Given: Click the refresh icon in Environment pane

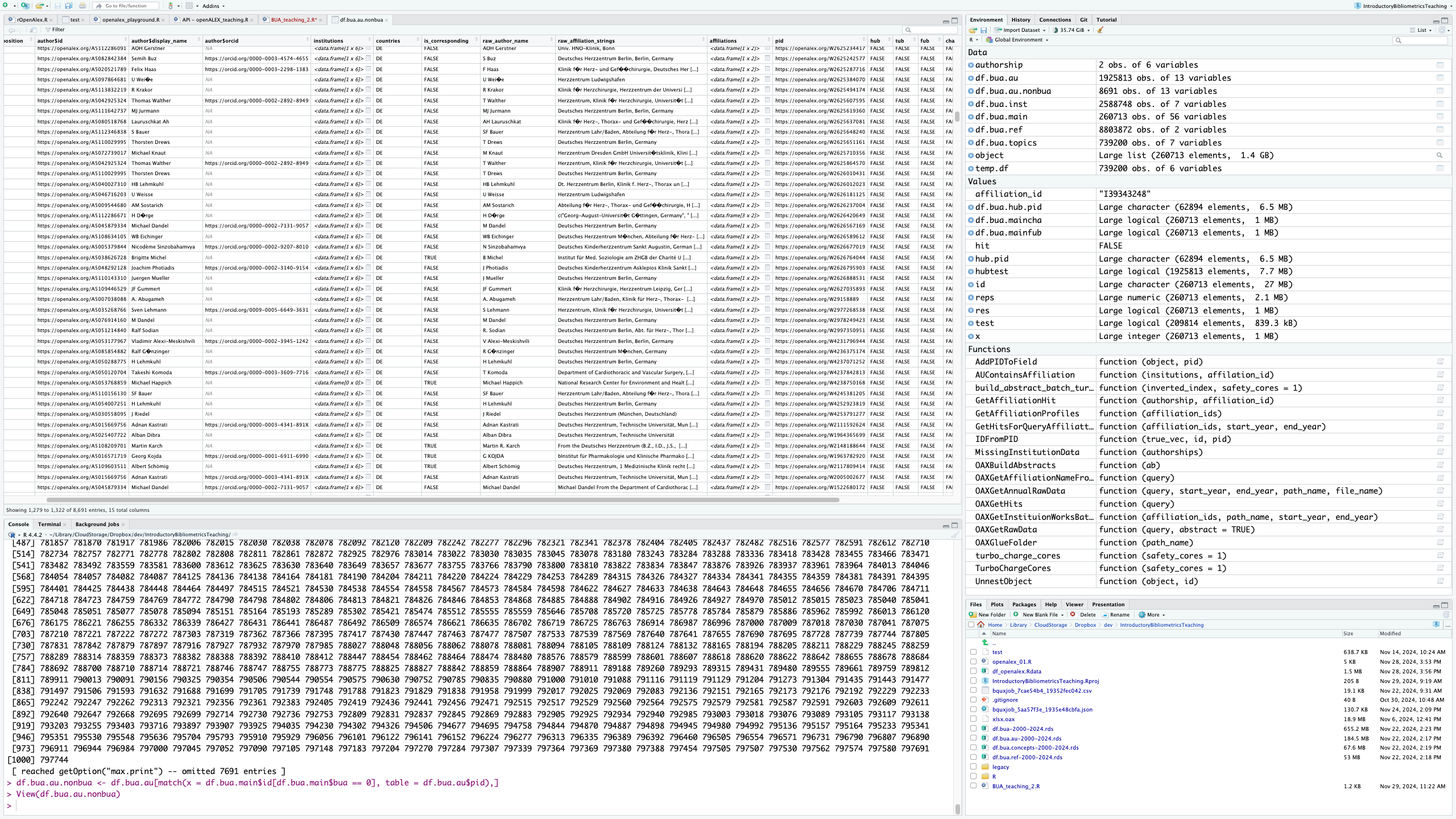Looking at the screenshot, I should click(1441, 30).
